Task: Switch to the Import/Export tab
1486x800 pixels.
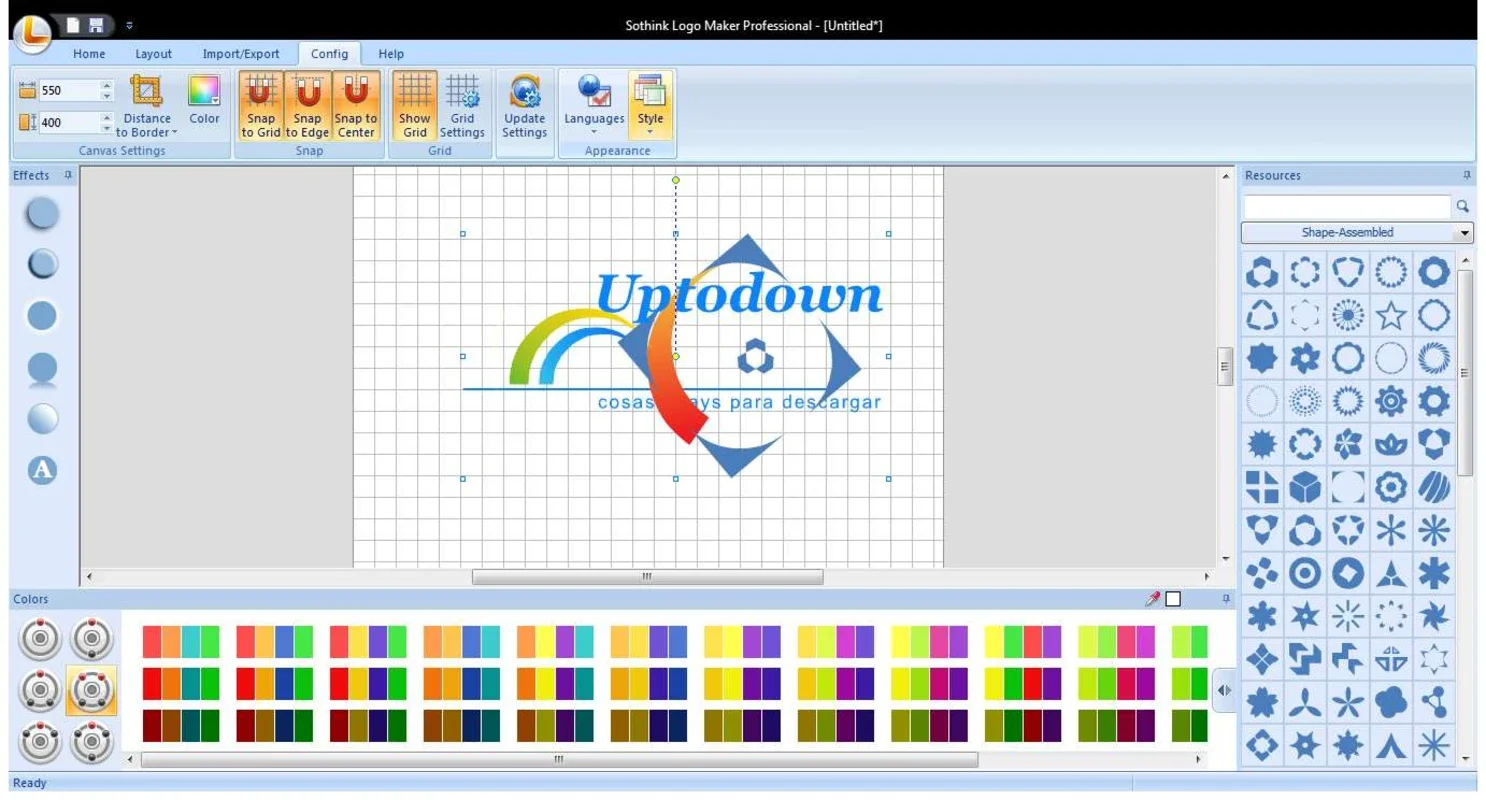Action: click(241, 54)
